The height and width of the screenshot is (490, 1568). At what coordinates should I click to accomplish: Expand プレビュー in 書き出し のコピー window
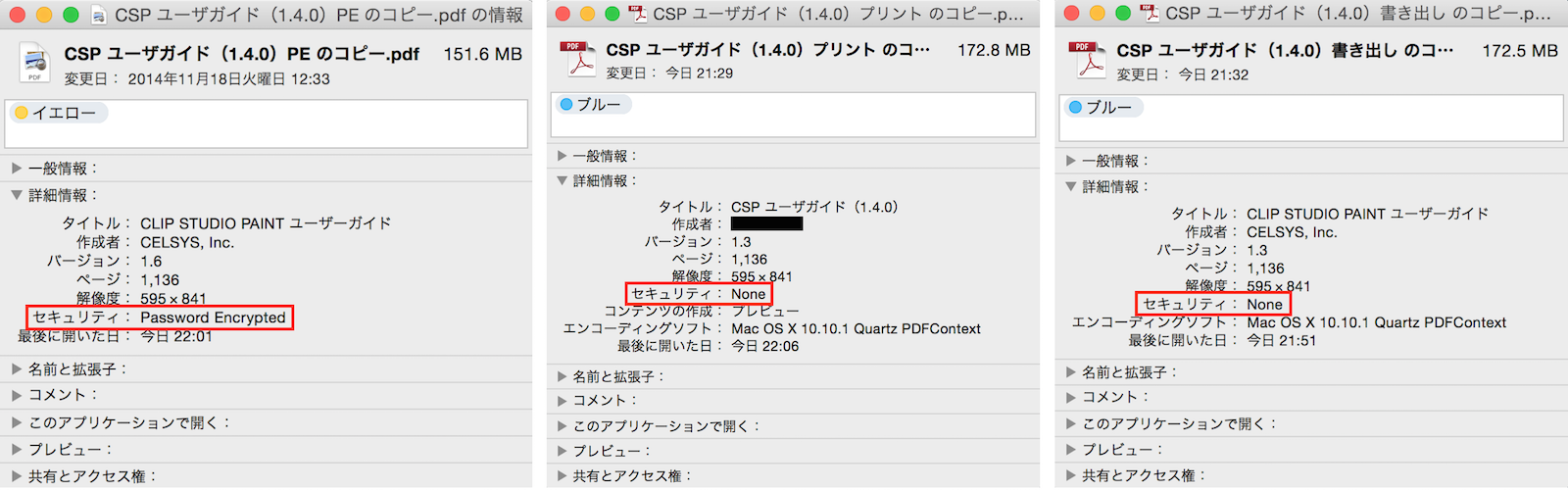[1071, 450]
